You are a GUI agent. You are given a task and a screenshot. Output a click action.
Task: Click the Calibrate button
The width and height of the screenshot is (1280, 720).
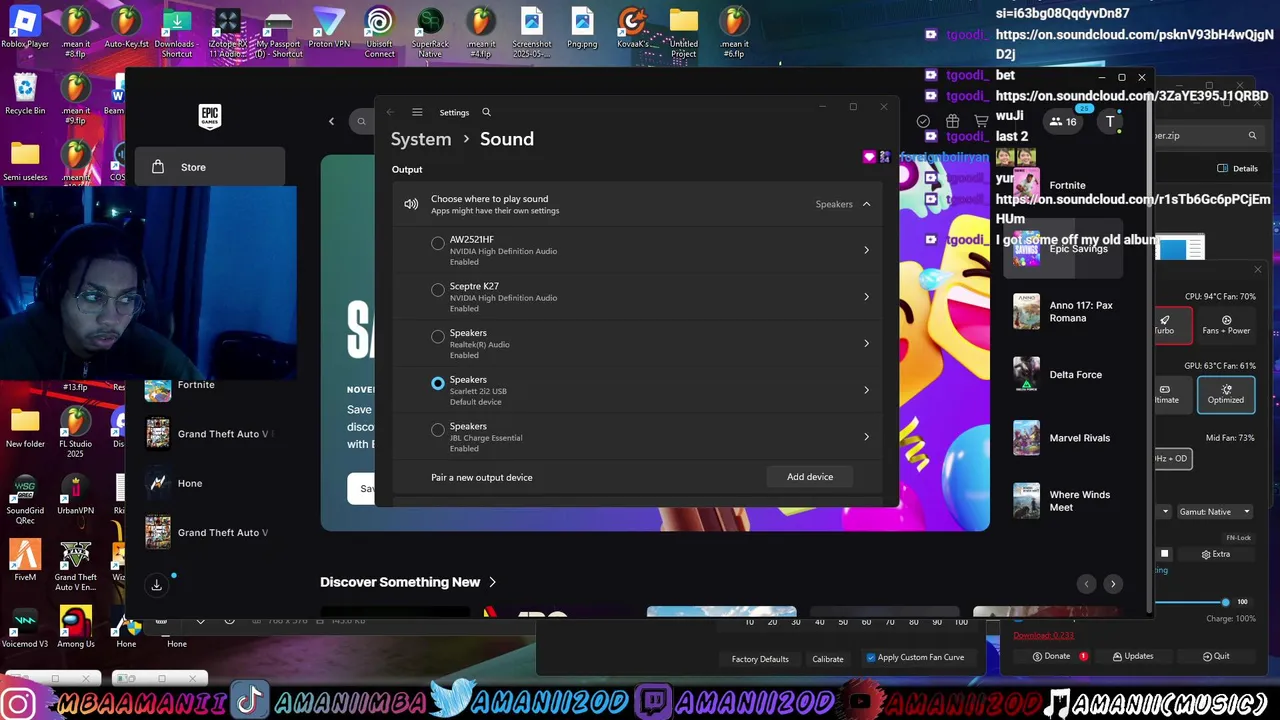point(827,659)
